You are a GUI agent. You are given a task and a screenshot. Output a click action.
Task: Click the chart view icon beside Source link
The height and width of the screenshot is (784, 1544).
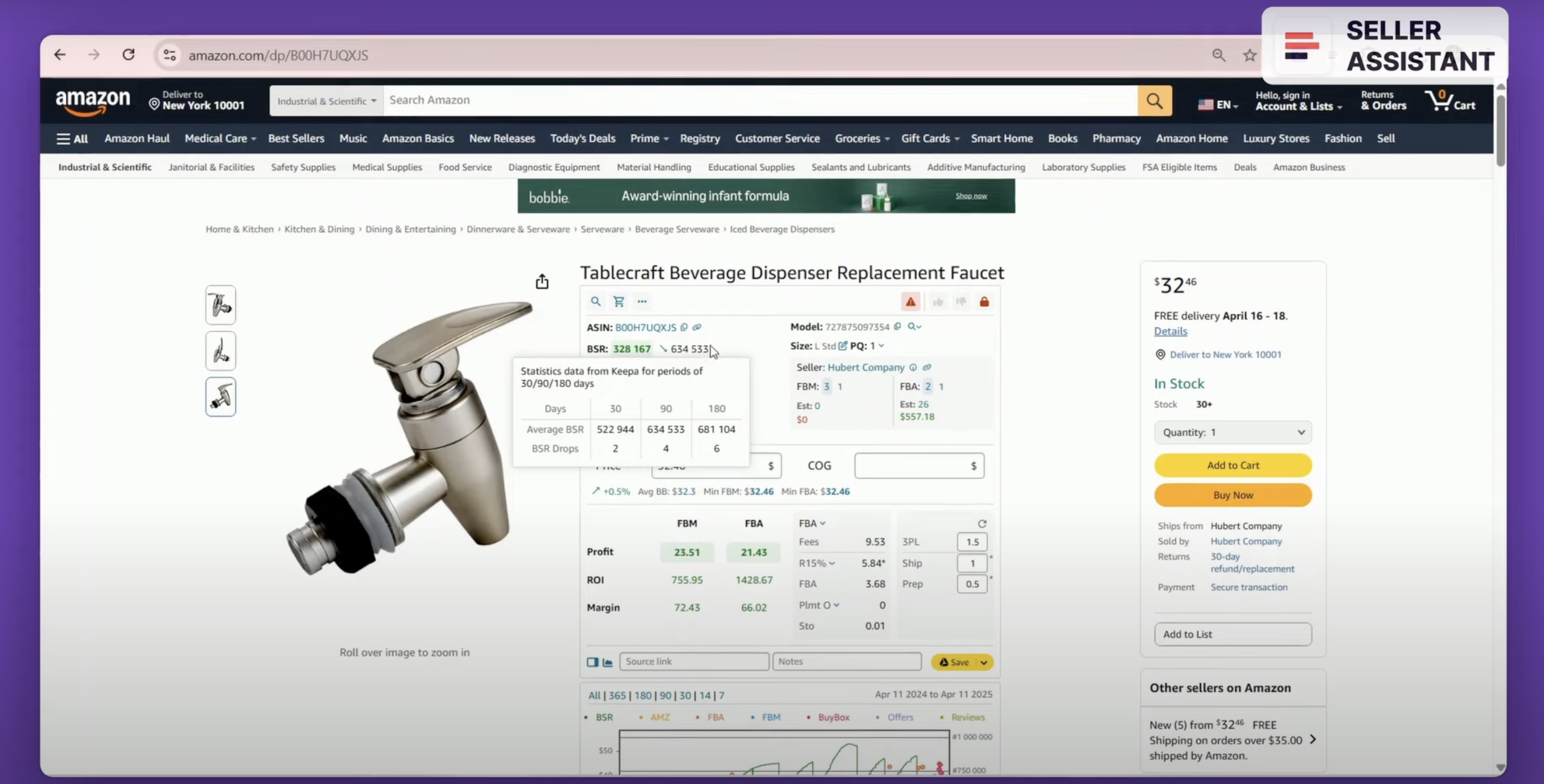[x=607, y=661]
